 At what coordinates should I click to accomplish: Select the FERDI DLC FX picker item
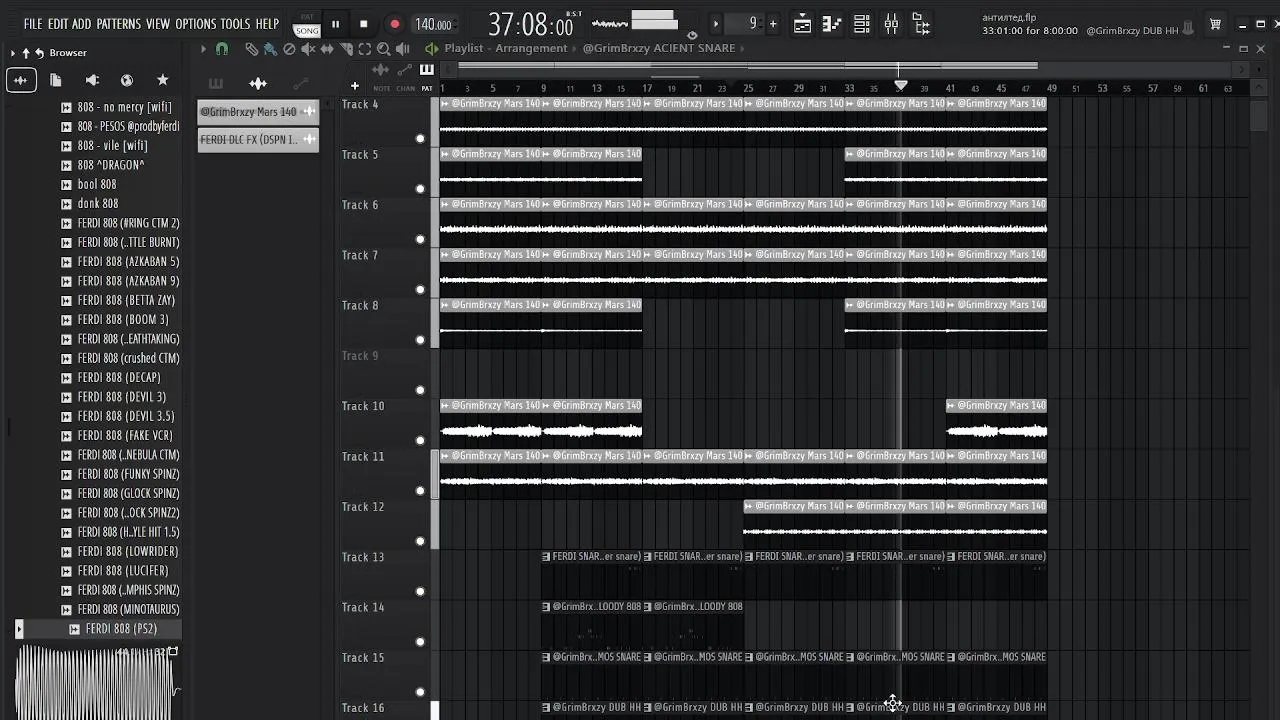pyautogui.click(x=258, y=140)
